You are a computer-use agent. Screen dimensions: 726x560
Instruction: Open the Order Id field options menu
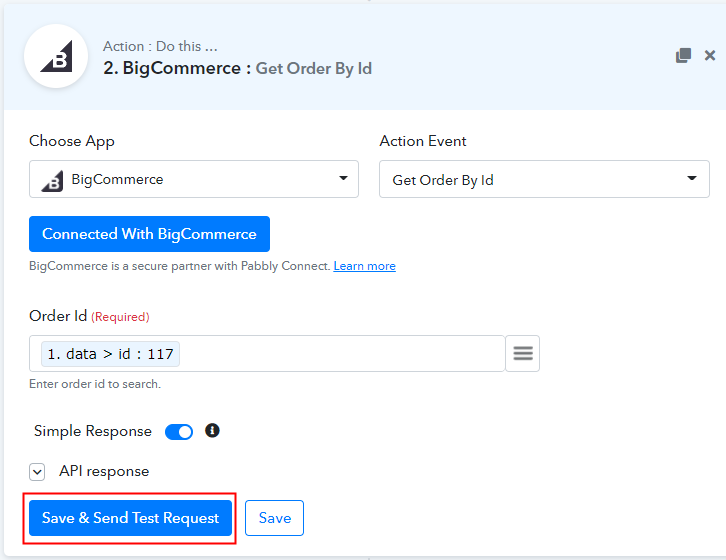(523, 353)
